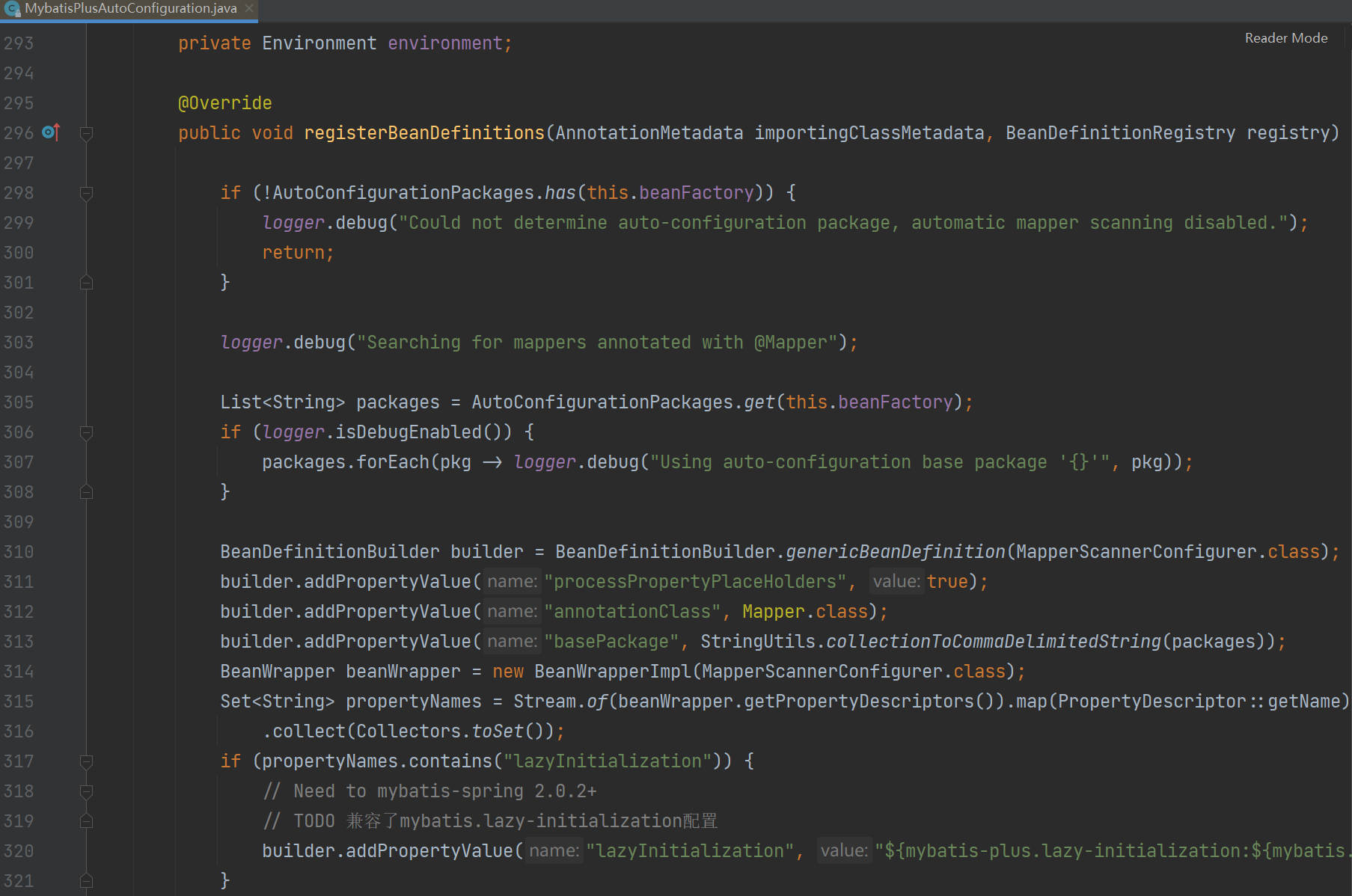The image size is (1352, 896).
Task: Collapse the isDebugEnabled if block on line 306
Action: pyautogui.click(x=86, y=433)
